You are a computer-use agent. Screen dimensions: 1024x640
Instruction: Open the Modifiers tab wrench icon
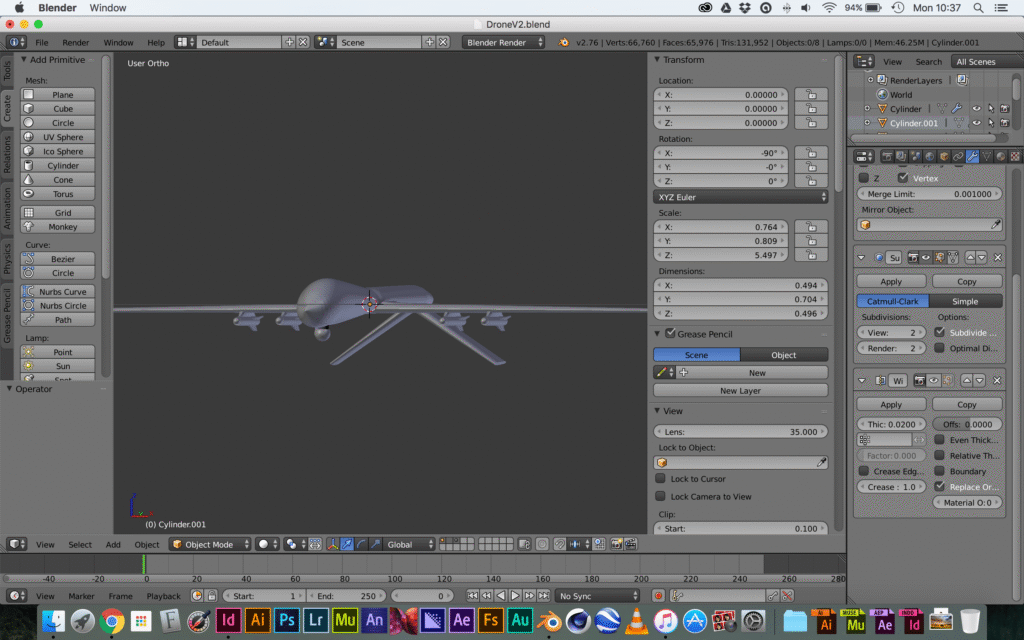972,156
